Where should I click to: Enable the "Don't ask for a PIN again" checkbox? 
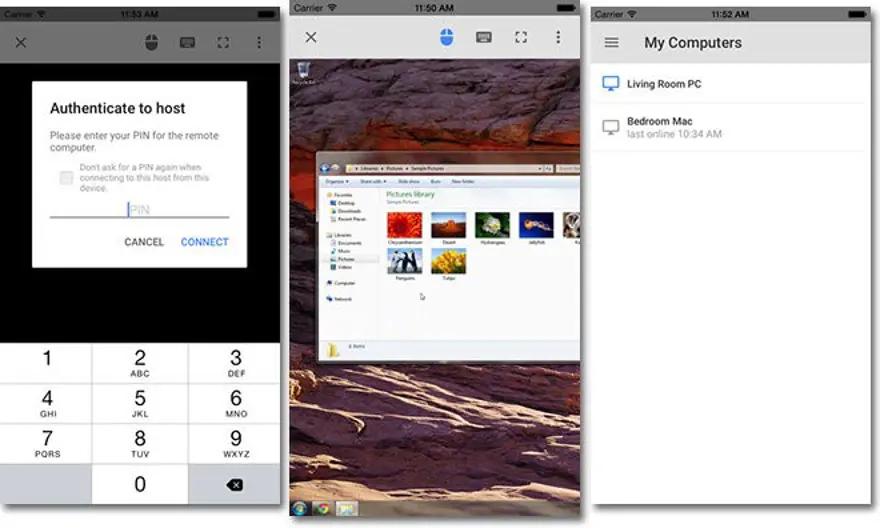pyautogui.click(x=66, y=178)
